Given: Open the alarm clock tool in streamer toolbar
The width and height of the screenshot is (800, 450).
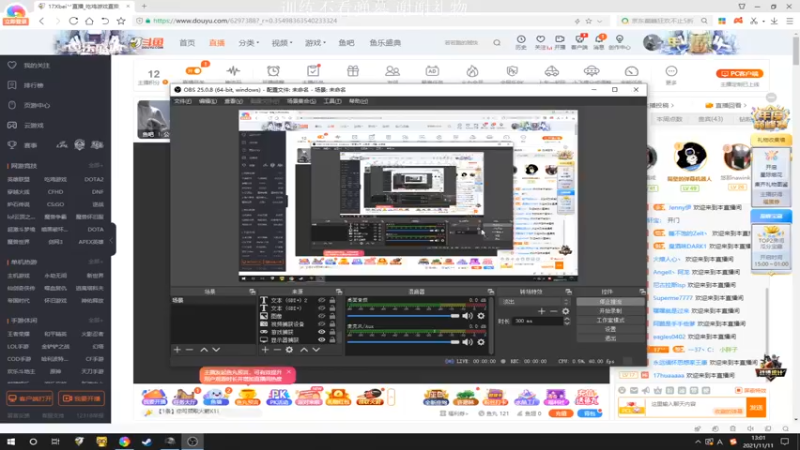Looking at the screenshot, I should pyautogui.click(x=273, y=71).
